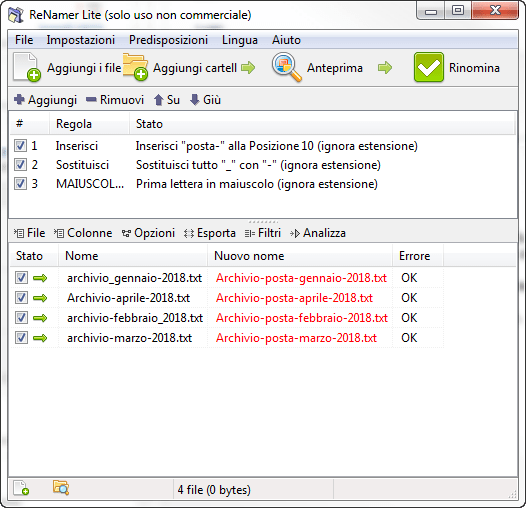
Task: Click the Rinomina button label
Action: [x=474, y=68]
